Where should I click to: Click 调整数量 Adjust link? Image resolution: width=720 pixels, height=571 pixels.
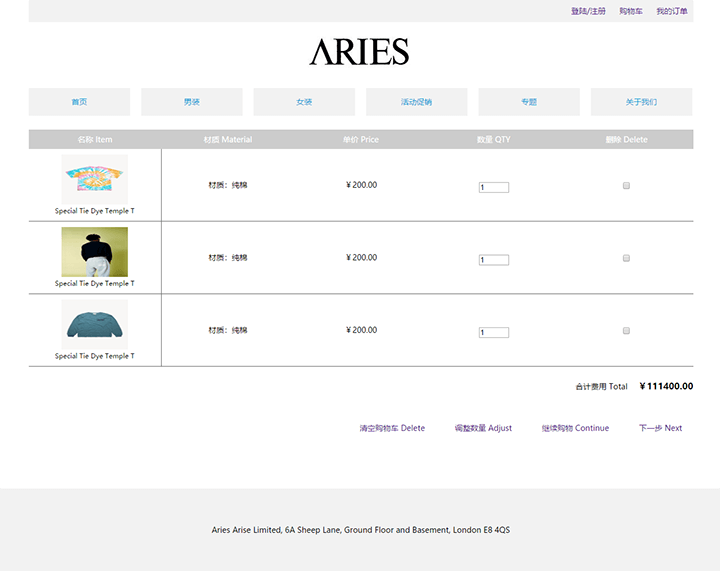tap(483, 428)
